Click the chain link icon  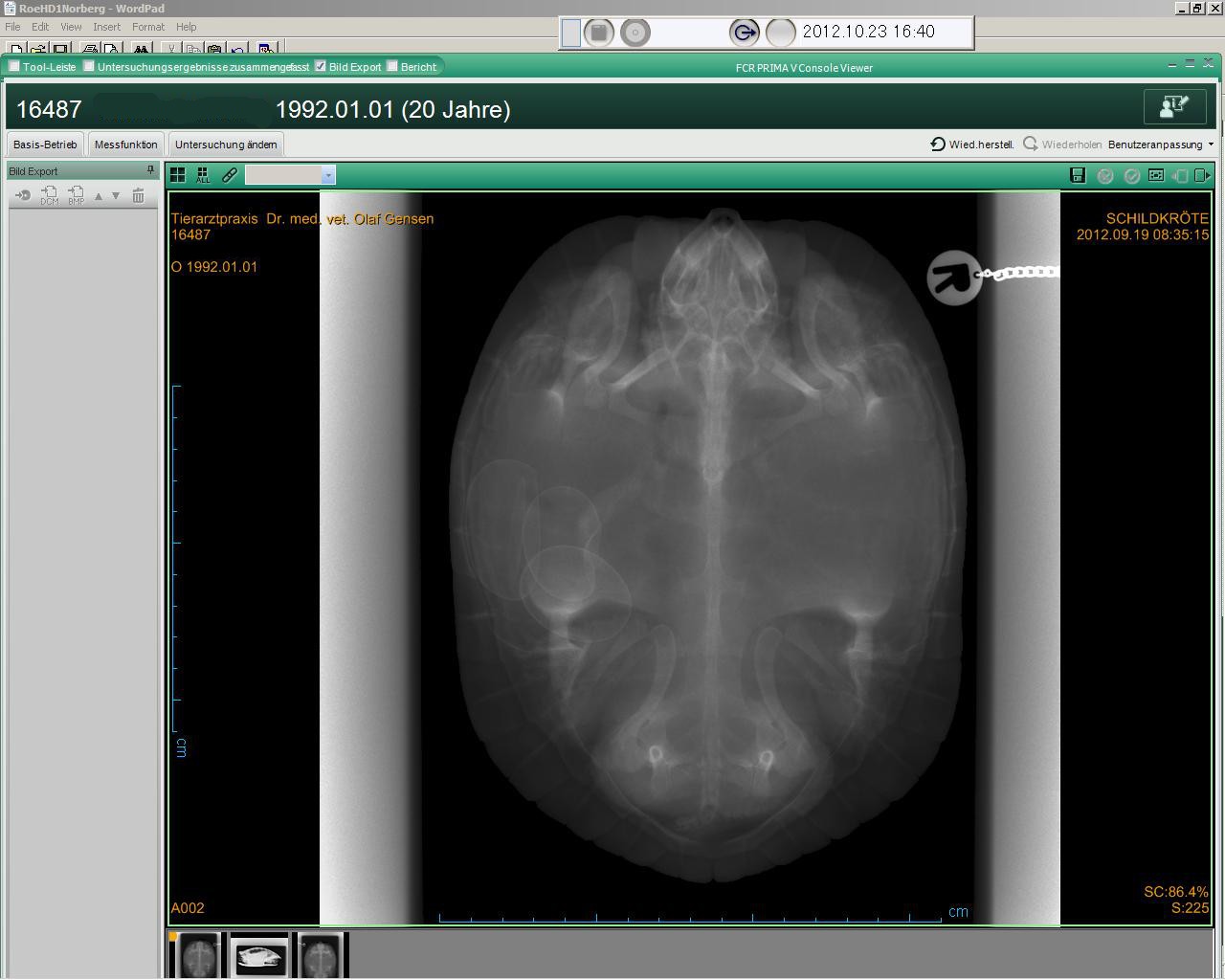pyautogui.click(x=230, y=175)
